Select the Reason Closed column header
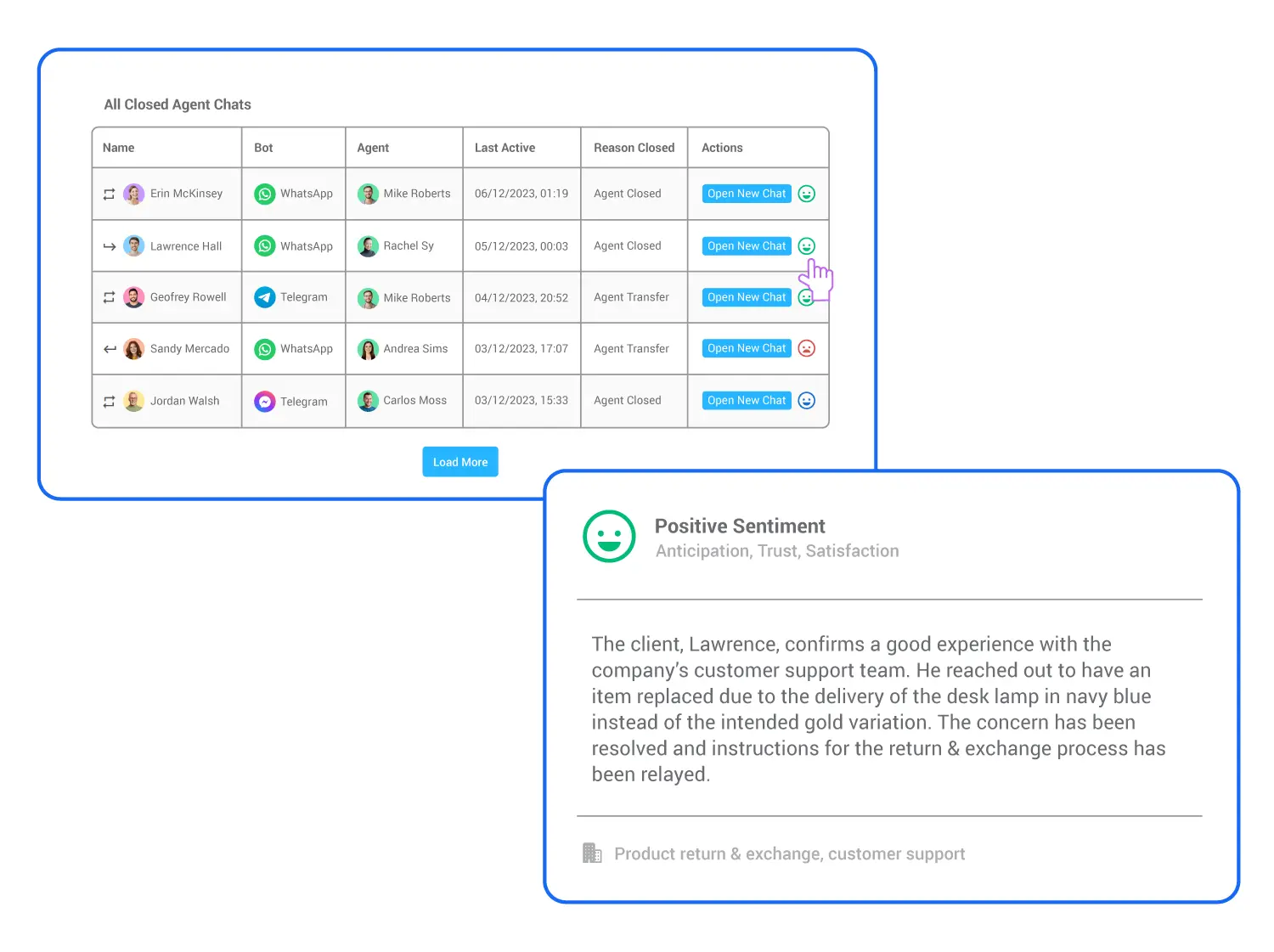 (x=633, y=147)
